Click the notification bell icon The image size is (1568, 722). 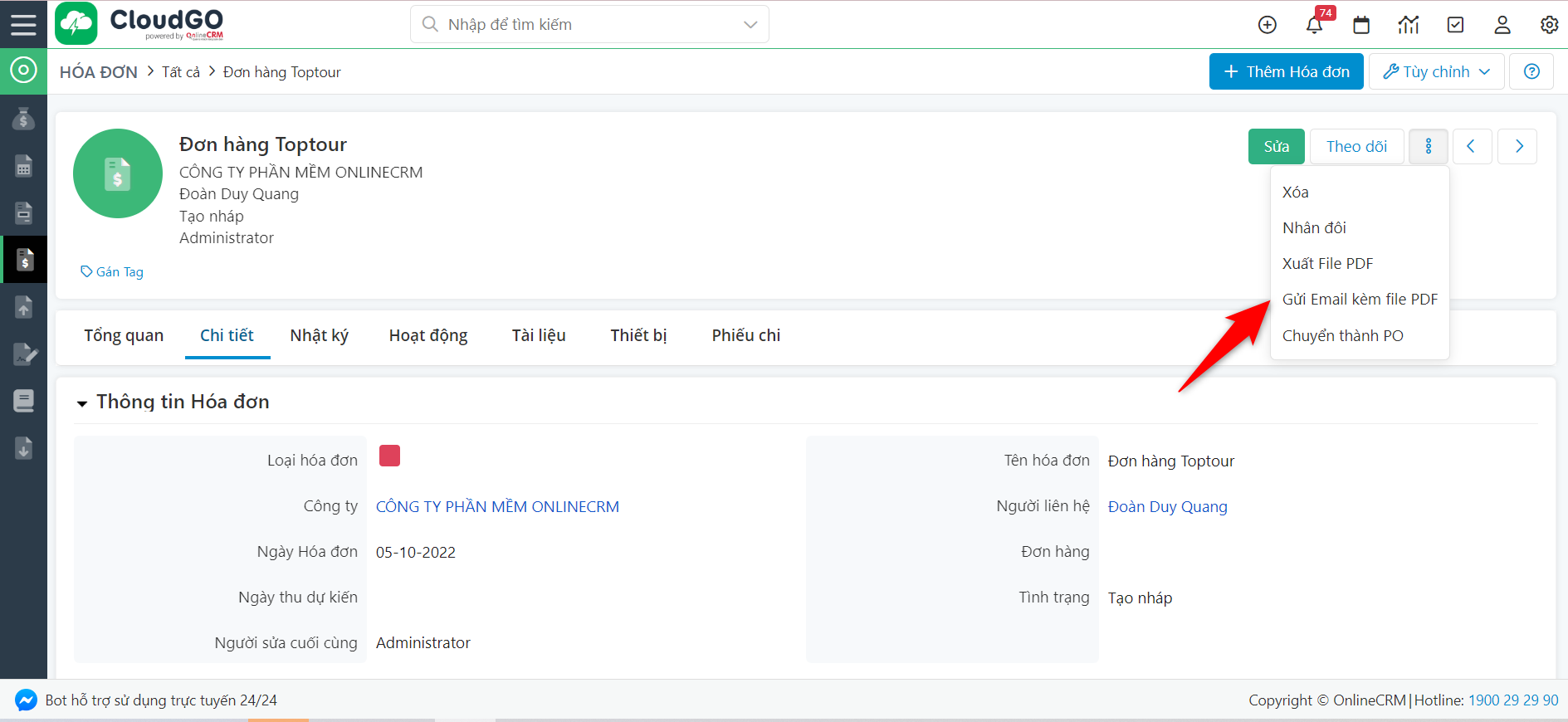(x=1314, y=25)
